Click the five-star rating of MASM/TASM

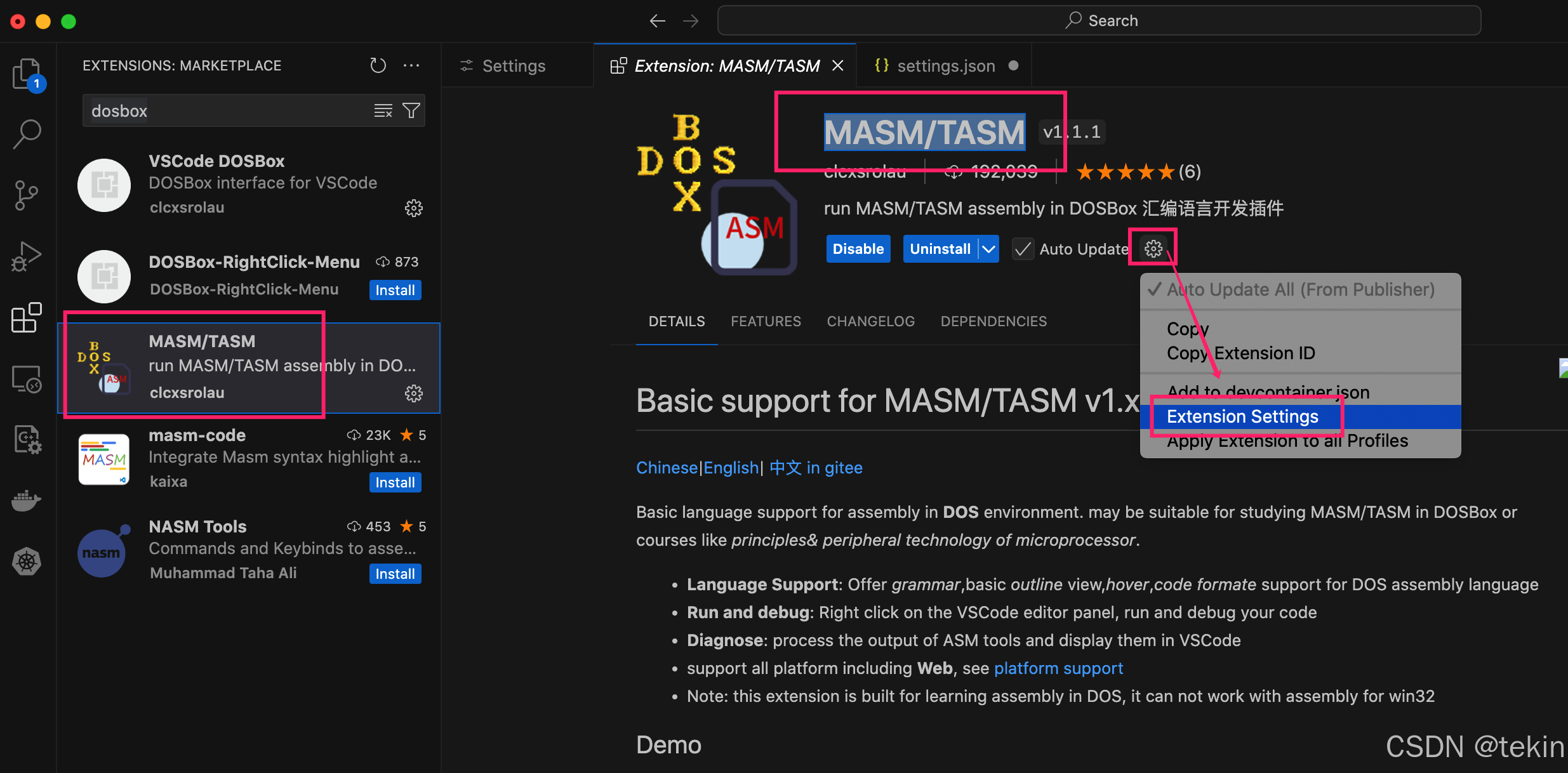click(1126, 171)
